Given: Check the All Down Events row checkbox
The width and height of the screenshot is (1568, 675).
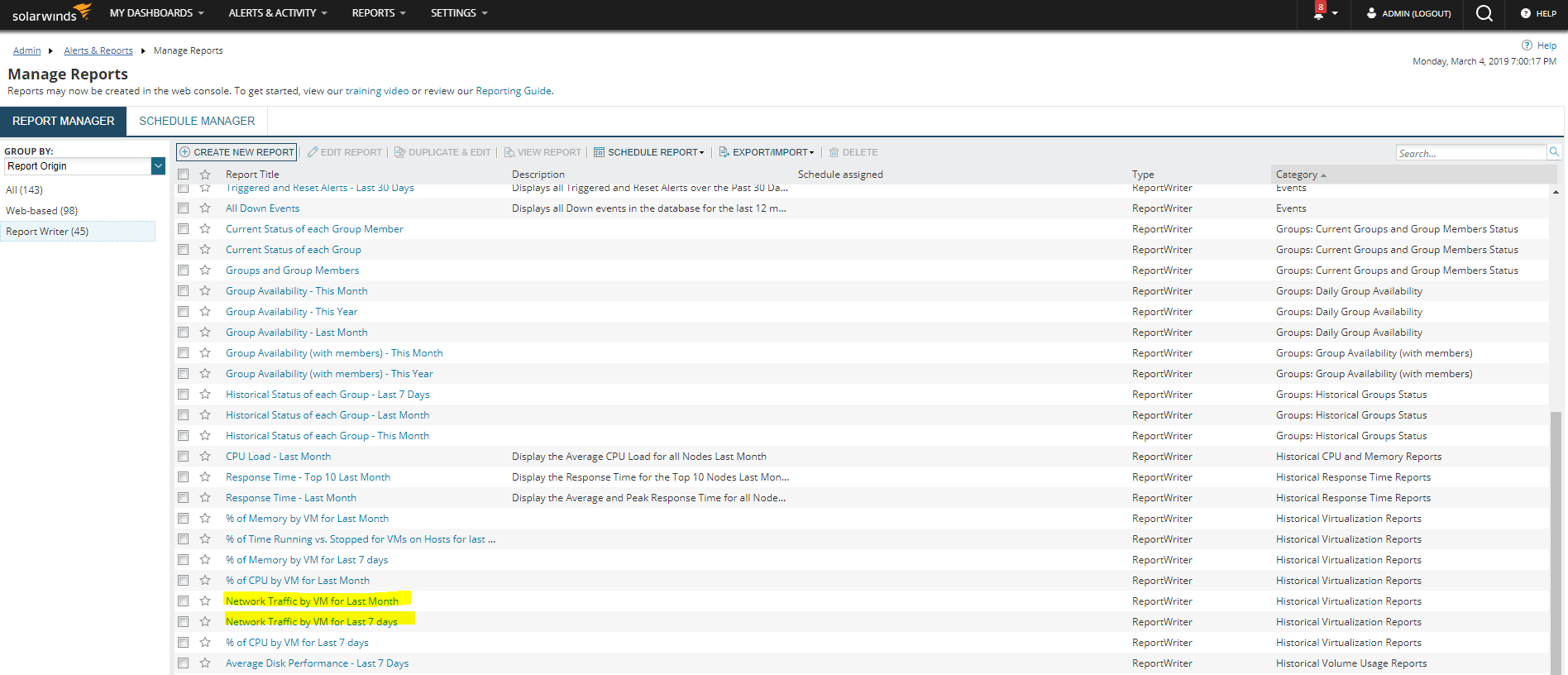Looking at the screenshot, I should (184, 208).
